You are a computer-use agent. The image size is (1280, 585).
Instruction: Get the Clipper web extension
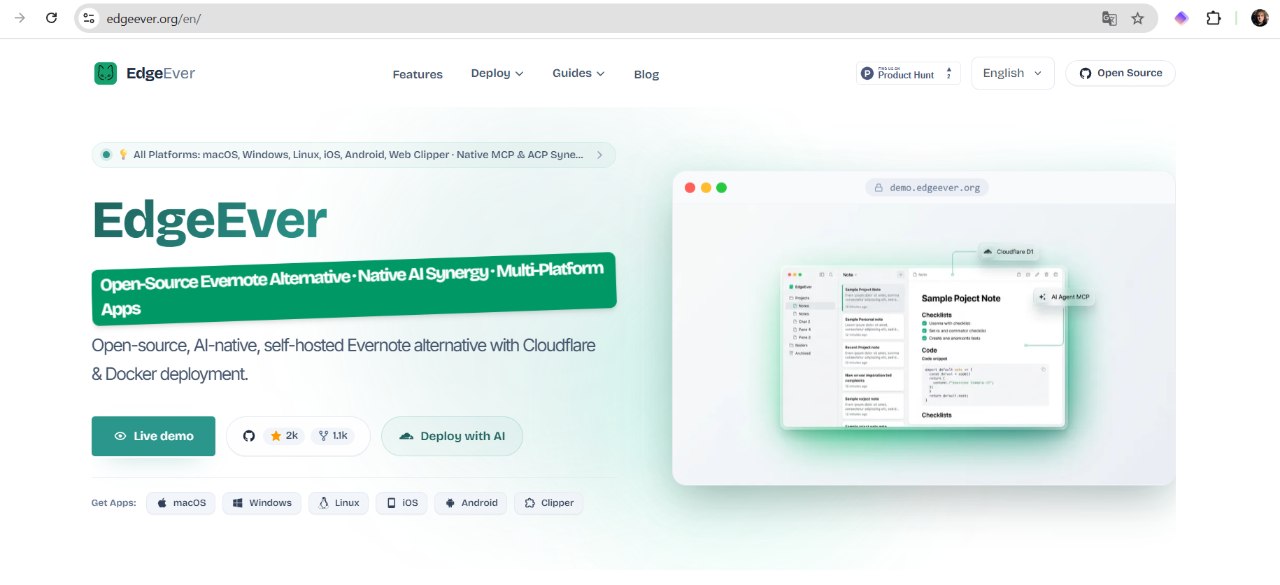(549, 503)
